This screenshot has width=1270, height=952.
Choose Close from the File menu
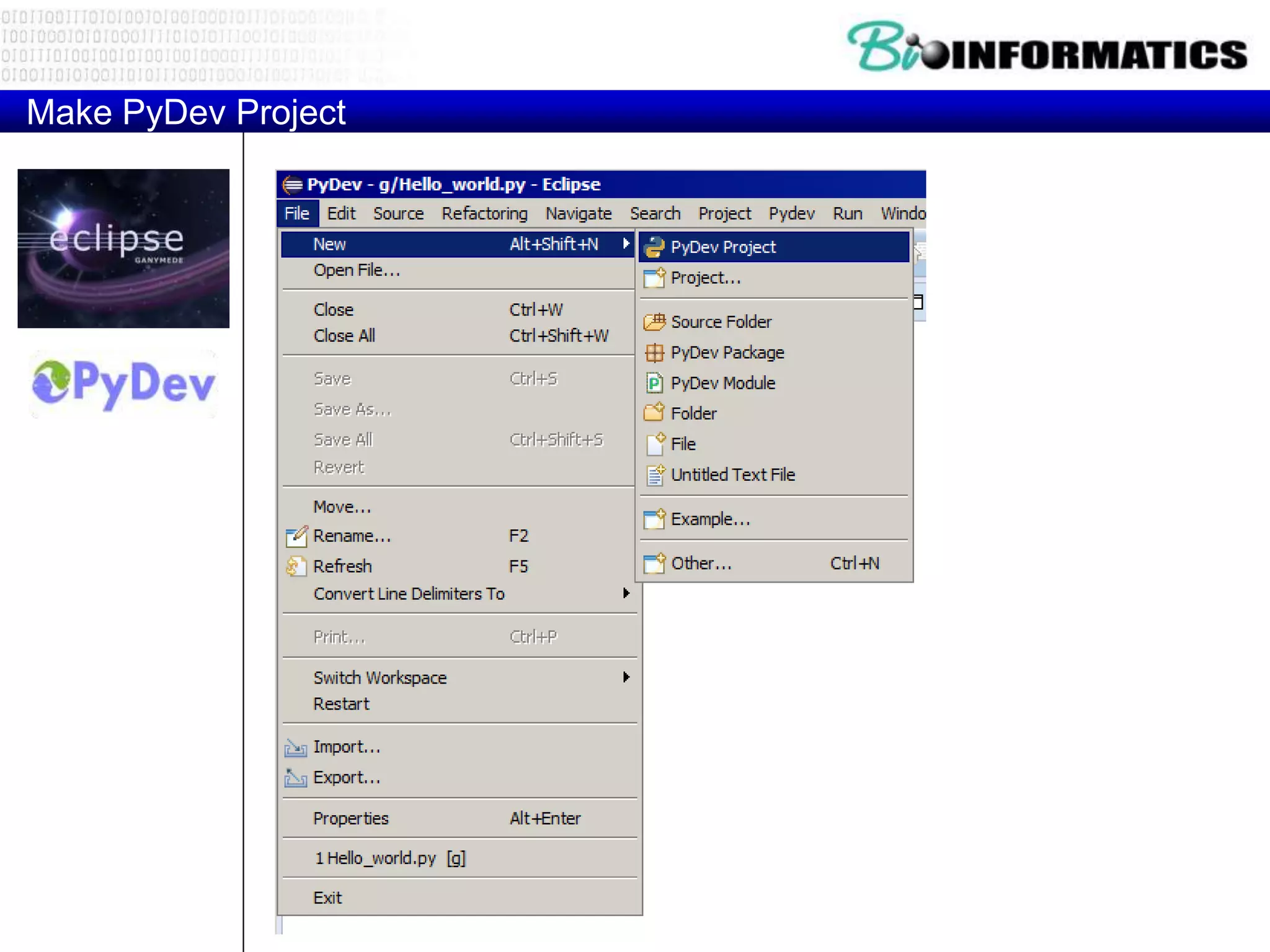(458, 310)
